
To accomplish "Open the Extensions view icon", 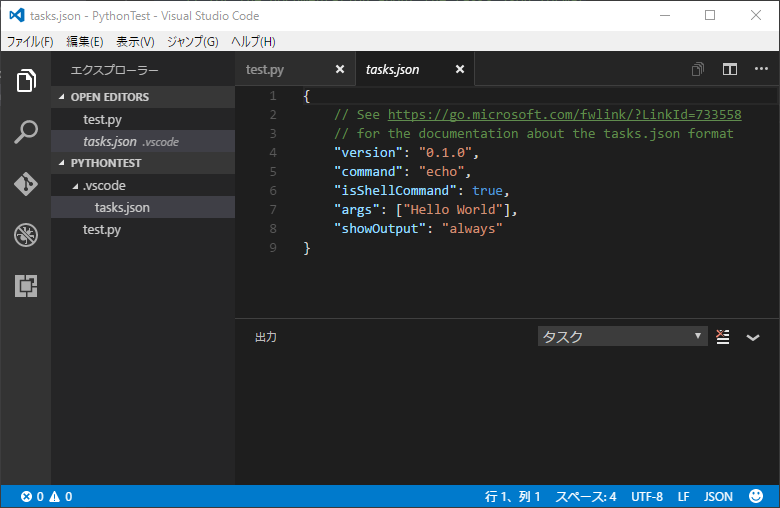I will (x=26, y=286).
